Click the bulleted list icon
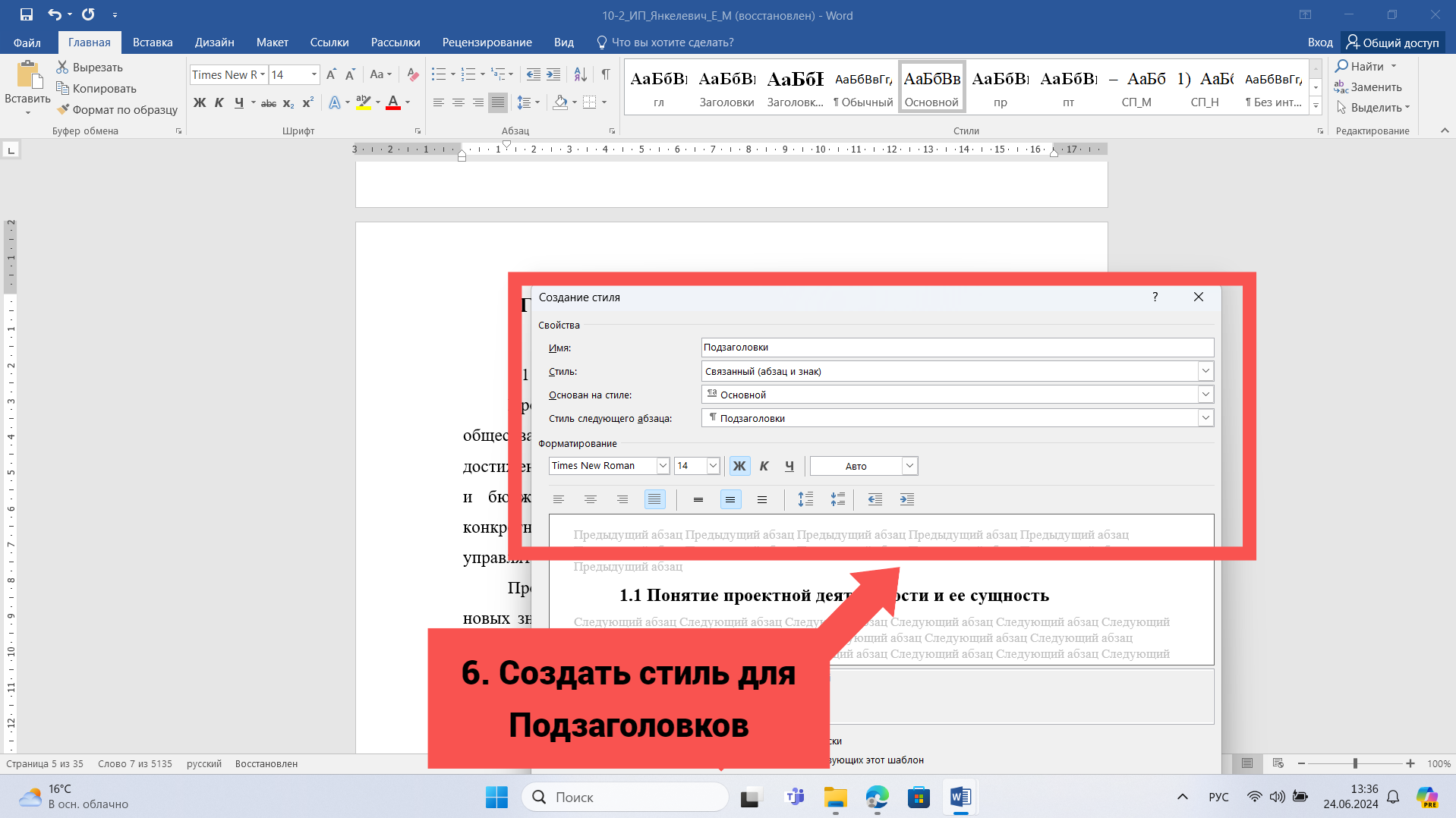The height and width of the screenshot is (818, 1456). pyautogui.click(x=439, y=74)
